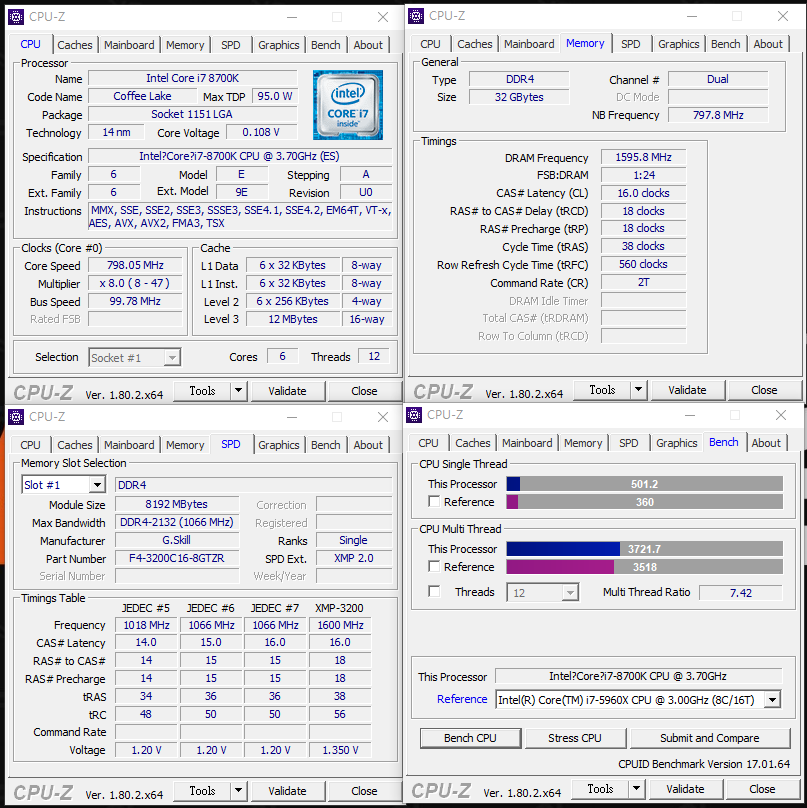807x808 pixels.
Task: Click CPU-Z app icon in Bench window title bar
Action: [x=414, y=415]
